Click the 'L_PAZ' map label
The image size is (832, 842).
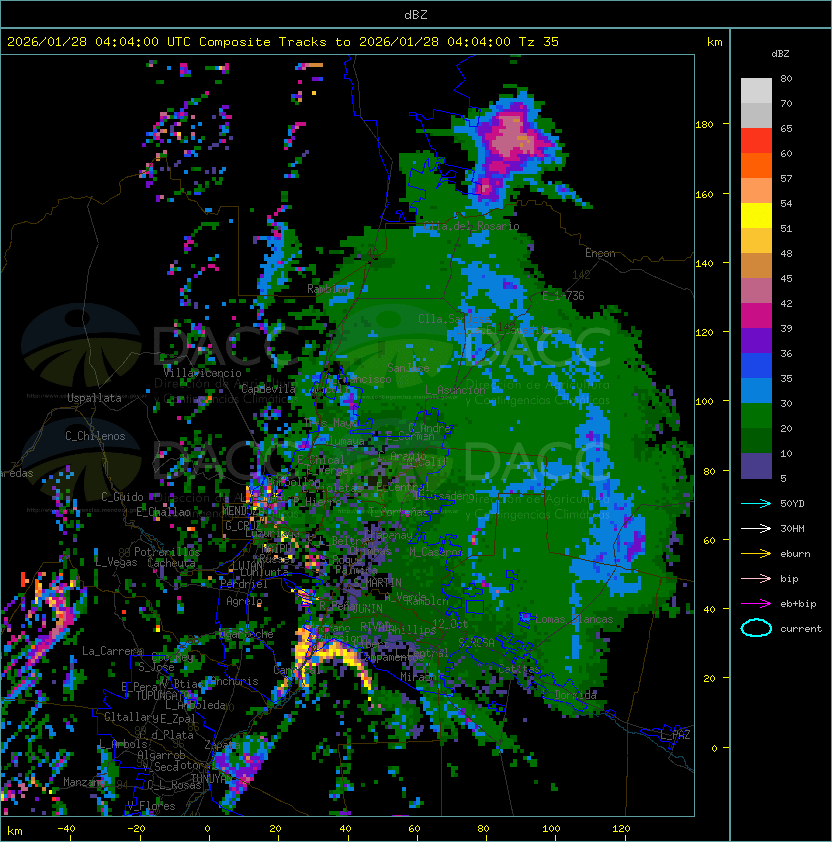pyautogui.click(x=676, y=735)
